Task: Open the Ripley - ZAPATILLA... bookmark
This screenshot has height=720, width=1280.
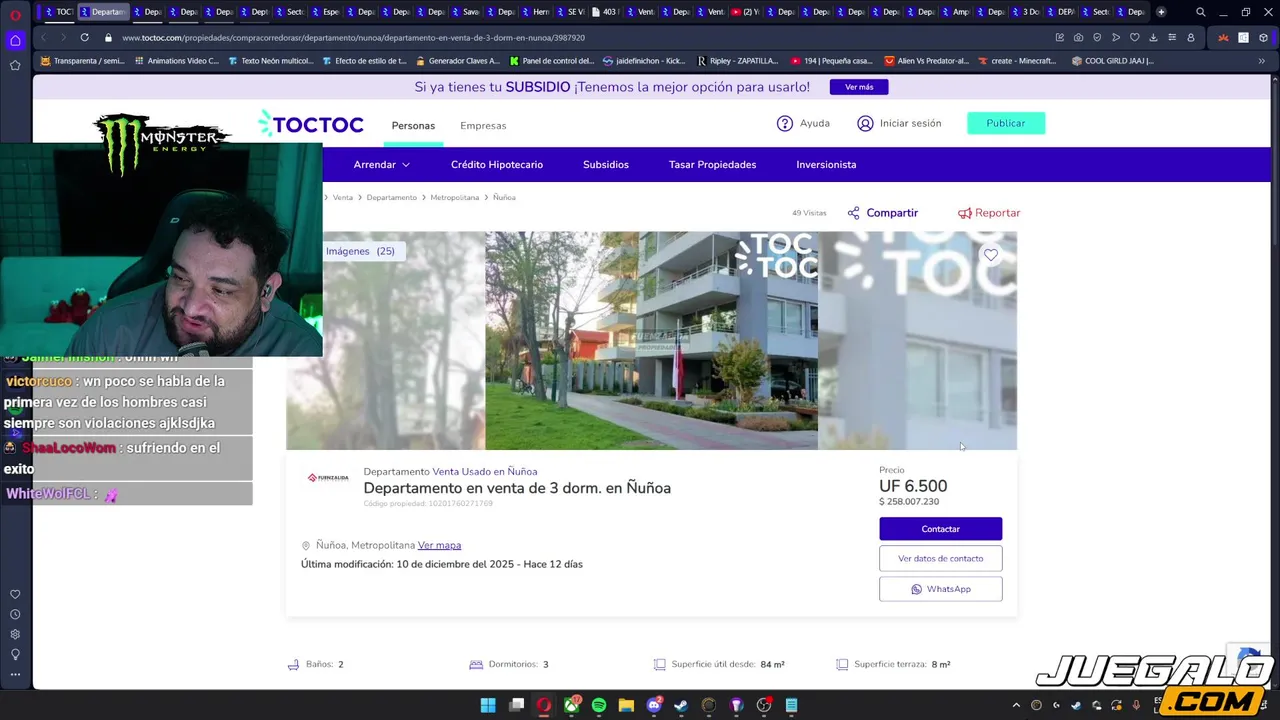Action: click(x=737, y=61)
